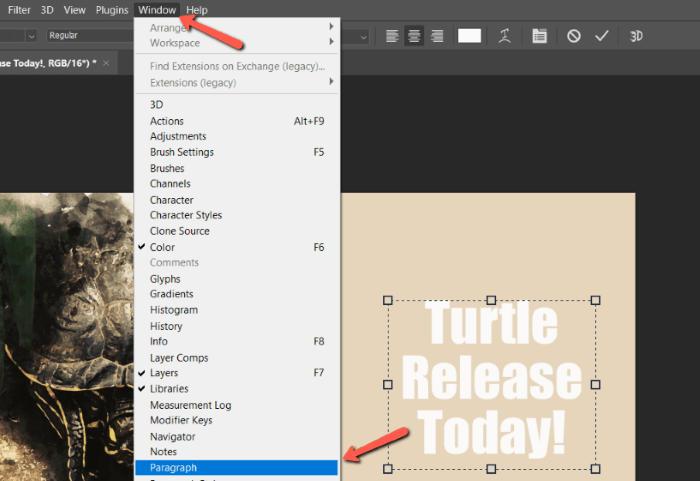Click the right align text icon
The width and height of the screenshot is (700, 481).
437,36
